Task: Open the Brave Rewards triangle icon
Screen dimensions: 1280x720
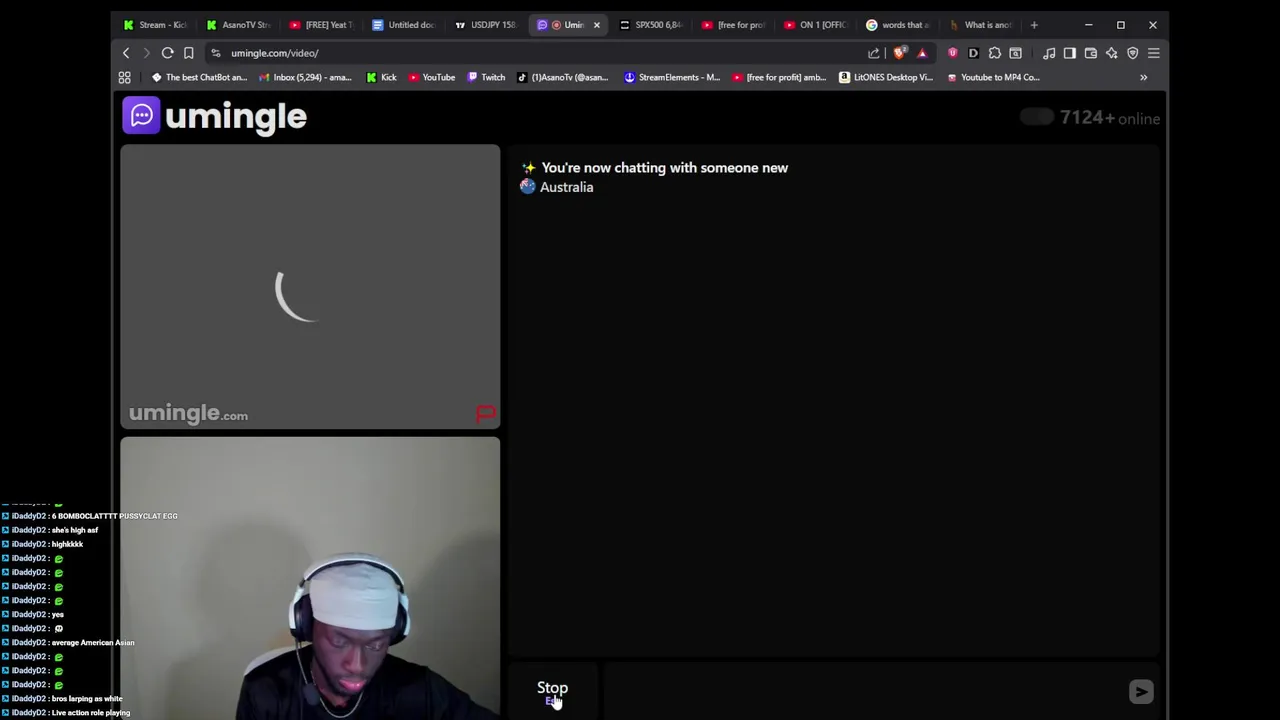Action: coord(922,53)
